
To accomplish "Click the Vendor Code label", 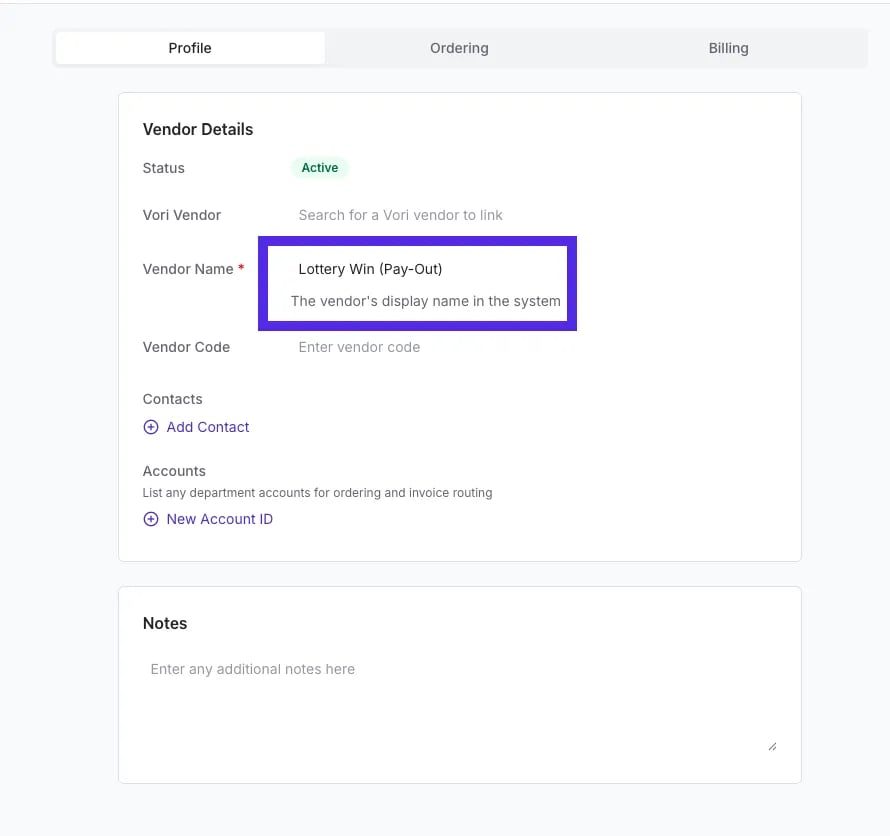I will 186,347.
